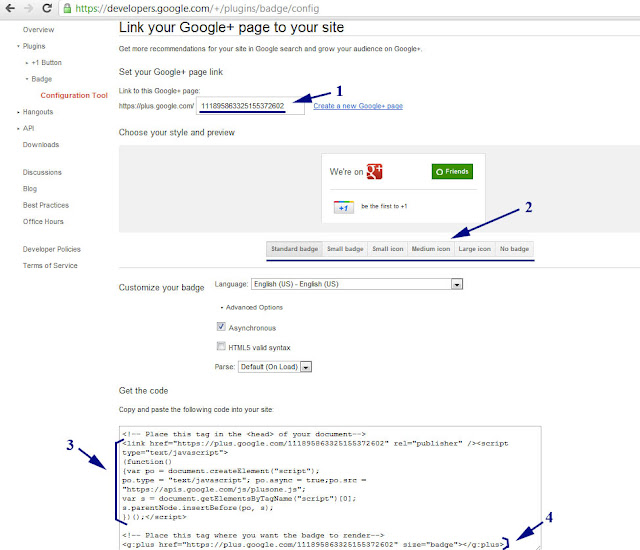
Task: Click the +1 button in badge preview
Action: click(x=343, y=207)
